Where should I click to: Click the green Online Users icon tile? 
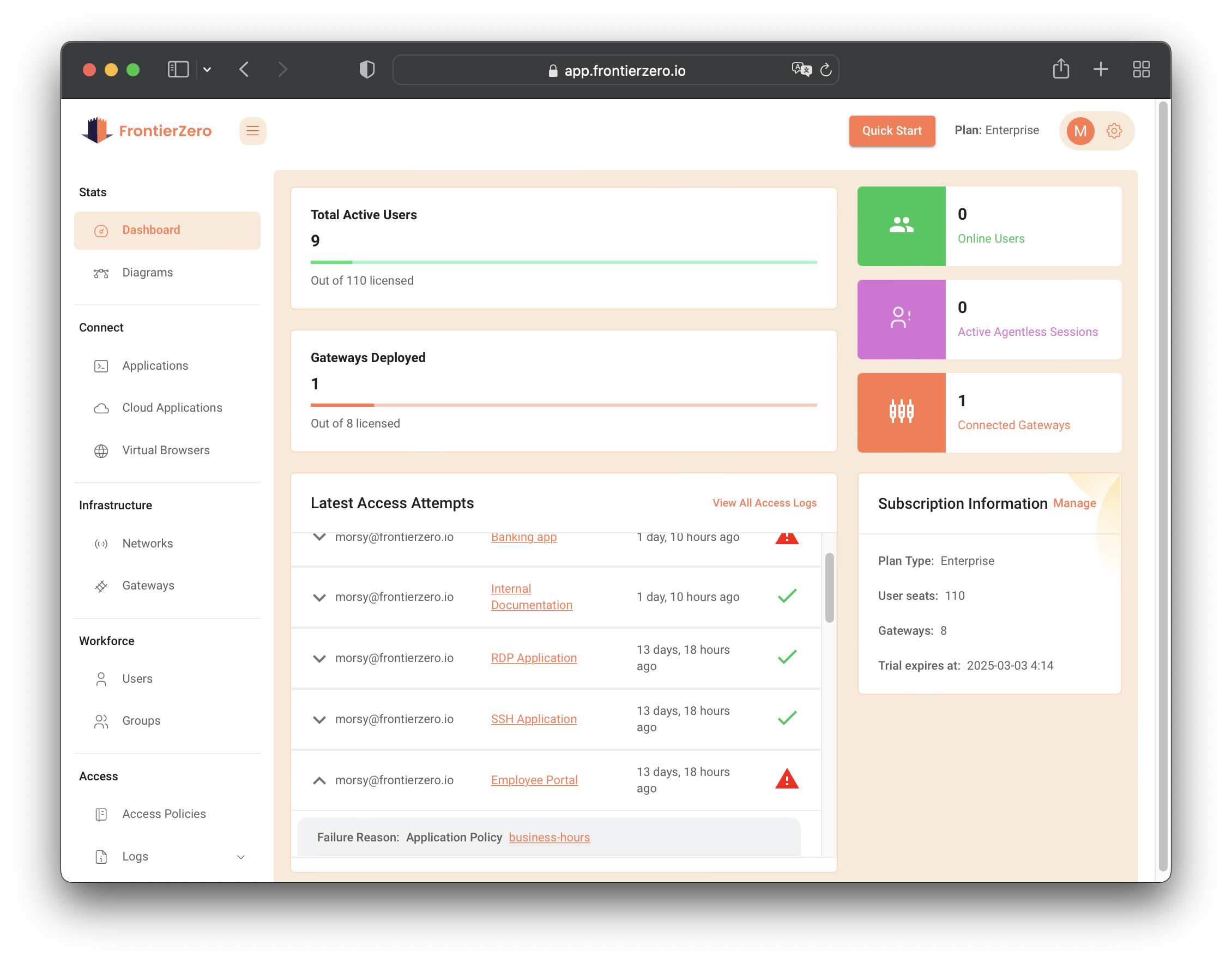tap(902, 226)
